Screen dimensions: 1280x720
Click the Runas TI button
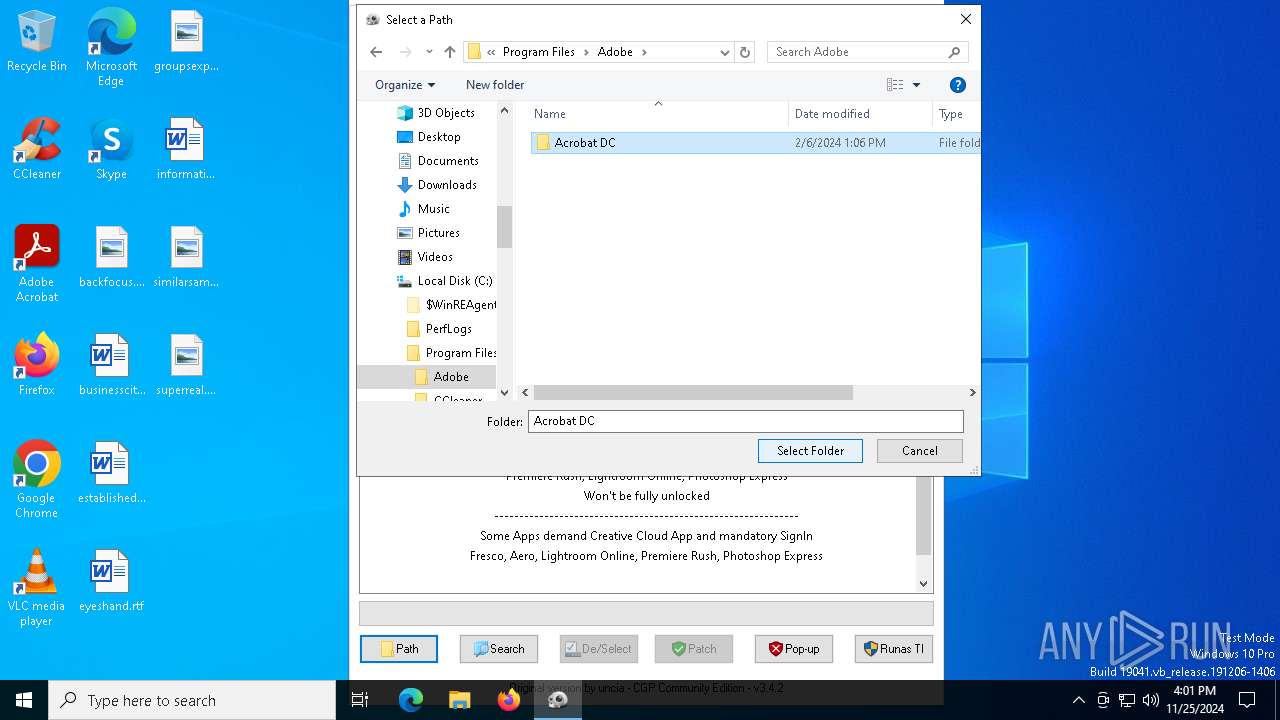(894, 649)
